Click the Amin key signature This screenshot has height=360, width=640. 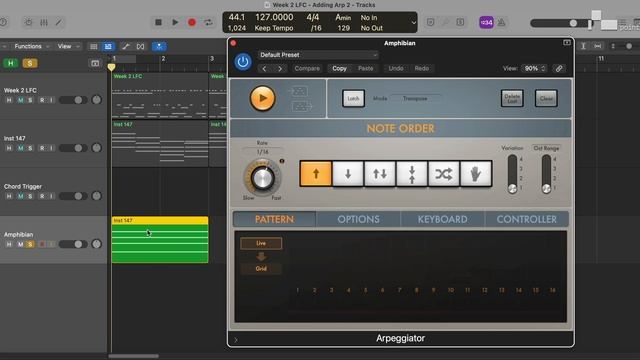pyautogui.click(x=343, y=18)
